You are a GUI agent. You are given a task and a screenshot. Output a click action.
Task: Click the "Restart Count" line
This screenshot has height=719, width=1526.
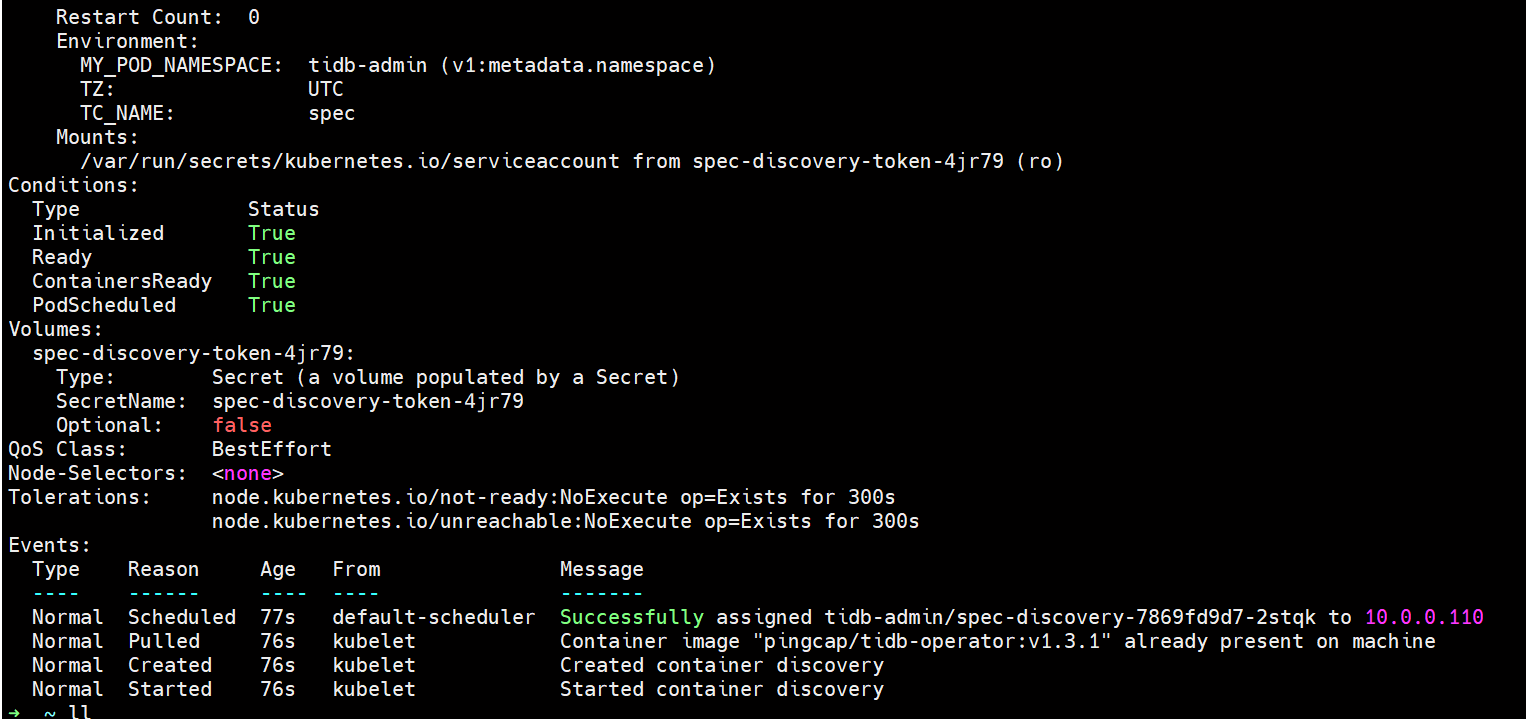click(157, 17)
